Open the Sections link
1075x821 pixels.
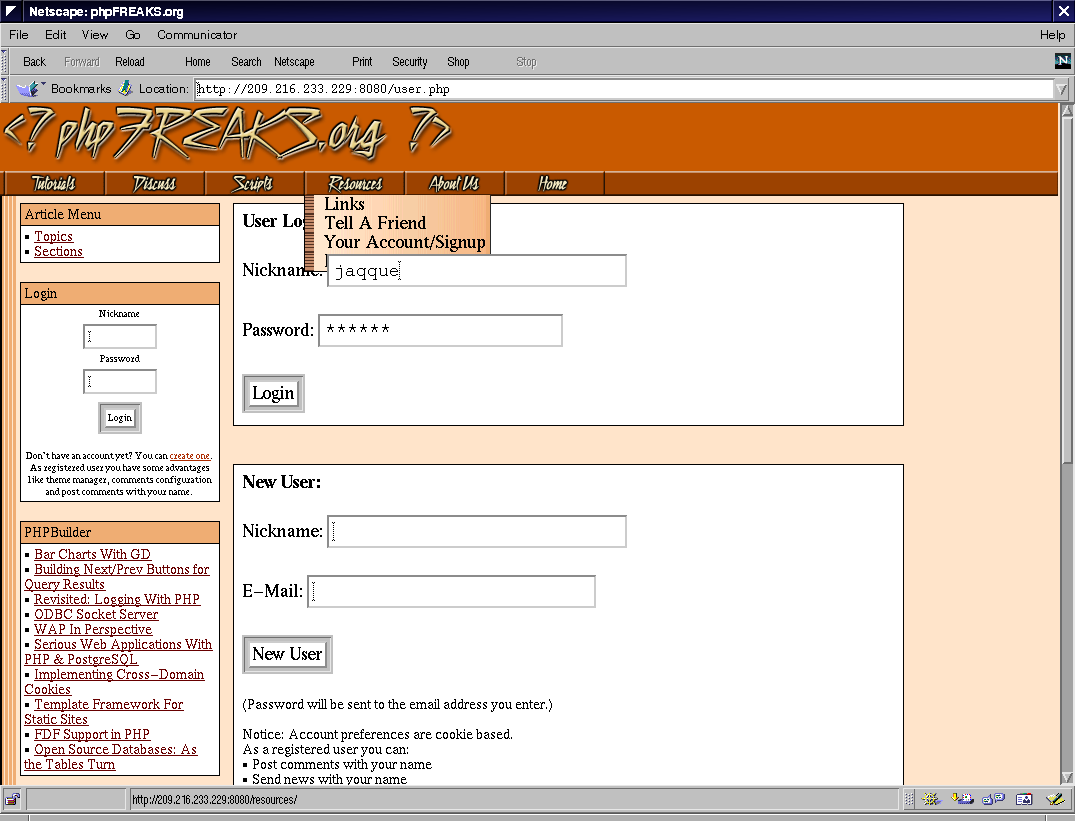(58, 252)
